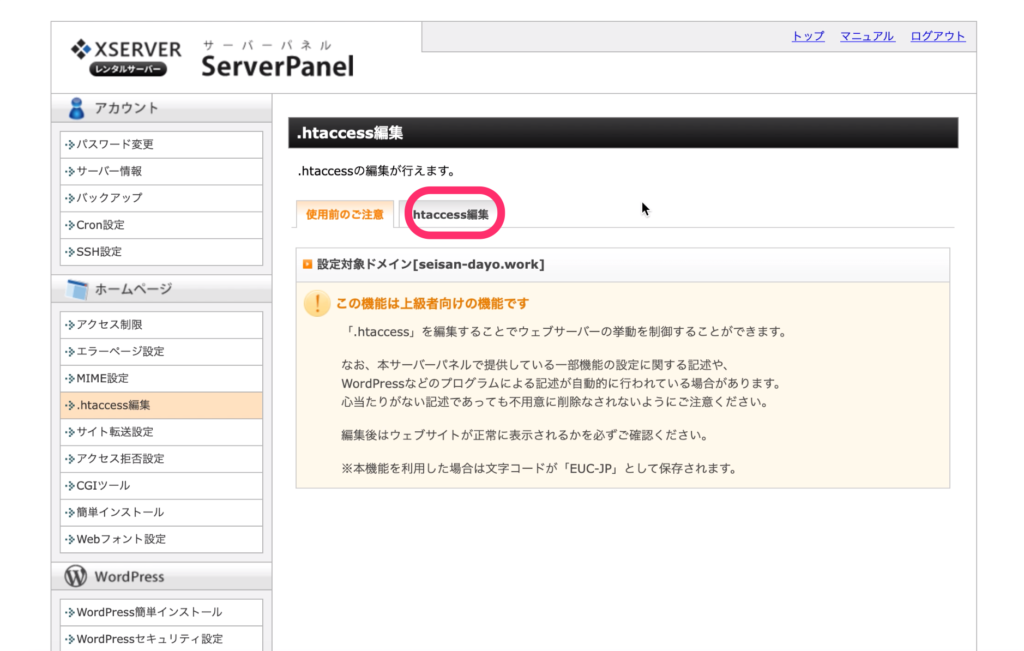Go to サーバー情報 menu item

tap(109, 171)
